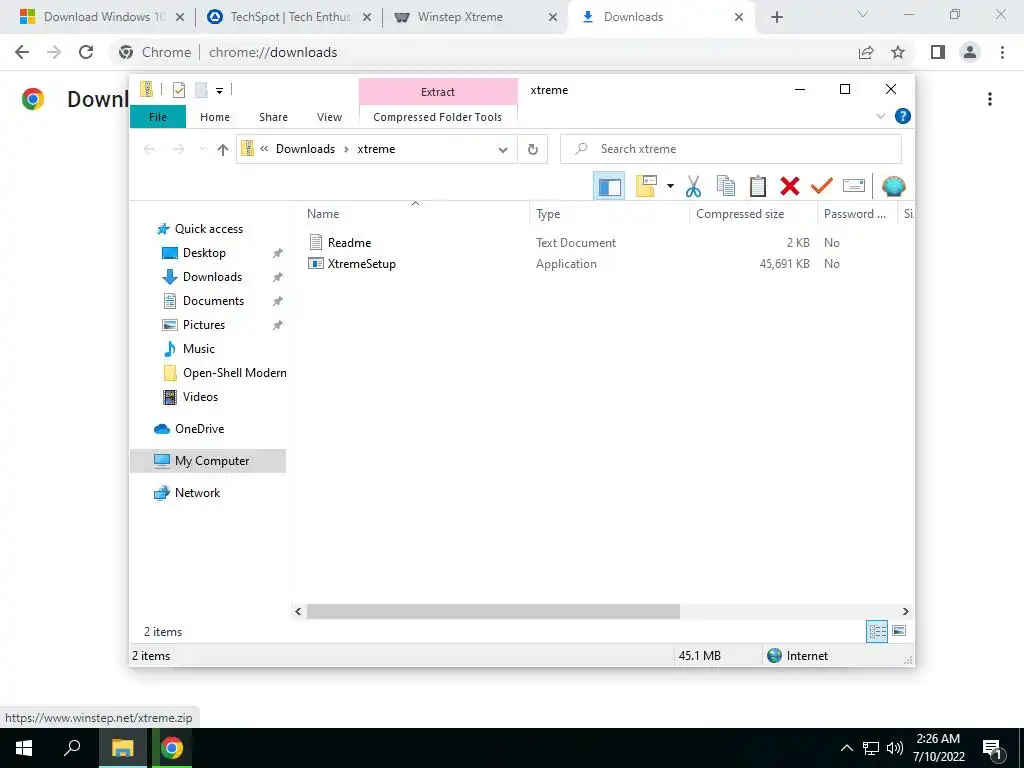The image size is (1024, 768).
Task: Select Downloads in the navigation pane
Action: (212, 277)
